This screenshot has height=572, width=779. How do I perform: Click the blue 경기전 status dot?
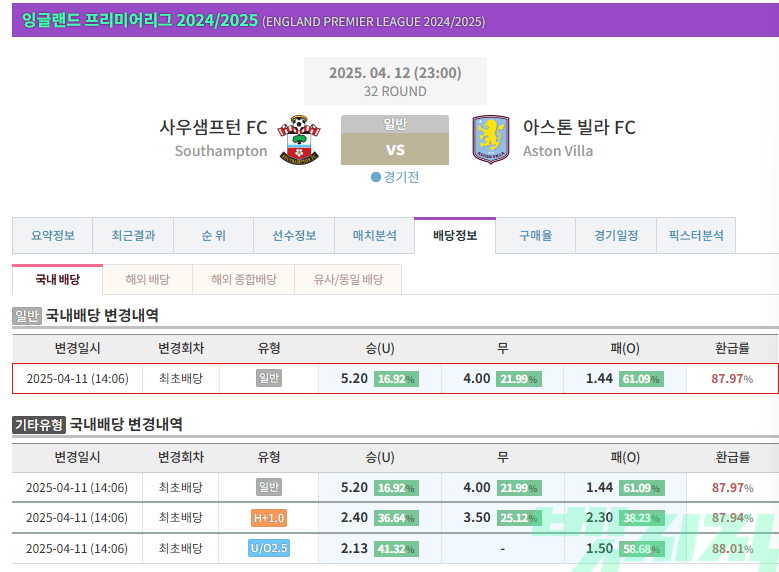coord(376,177)
